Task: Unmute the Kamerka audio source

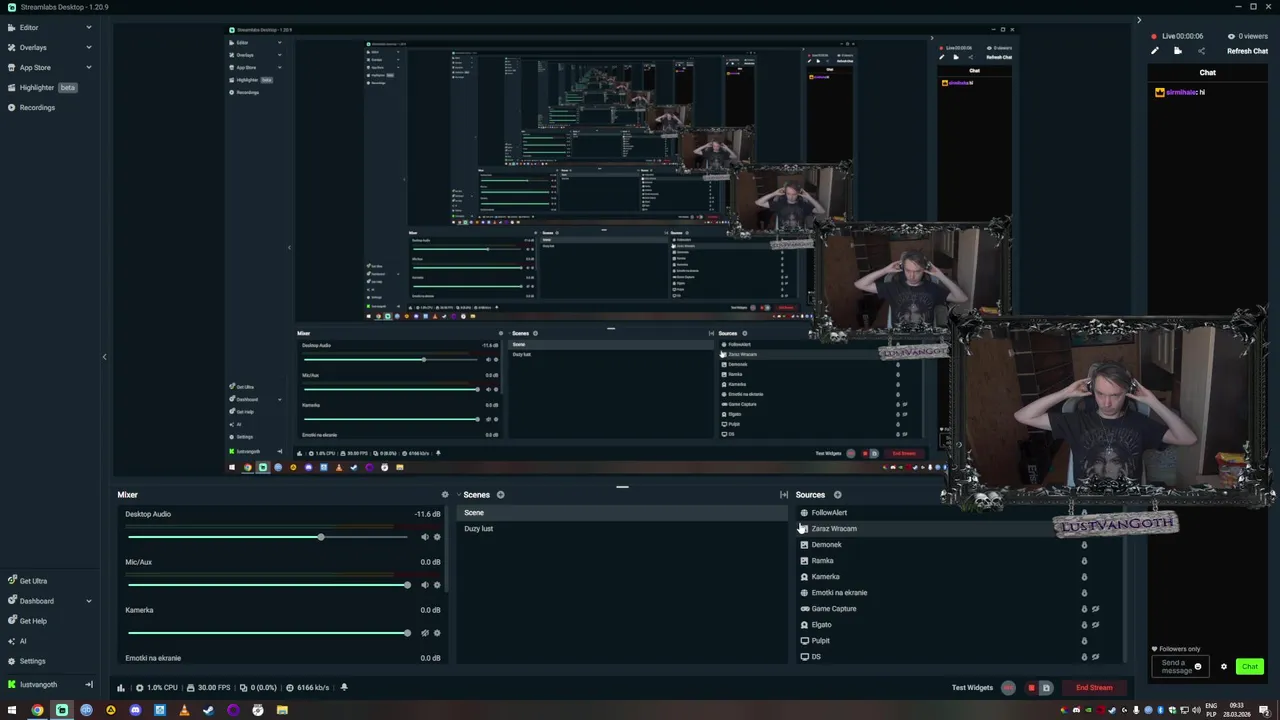Action: click(x=424, y=633)
